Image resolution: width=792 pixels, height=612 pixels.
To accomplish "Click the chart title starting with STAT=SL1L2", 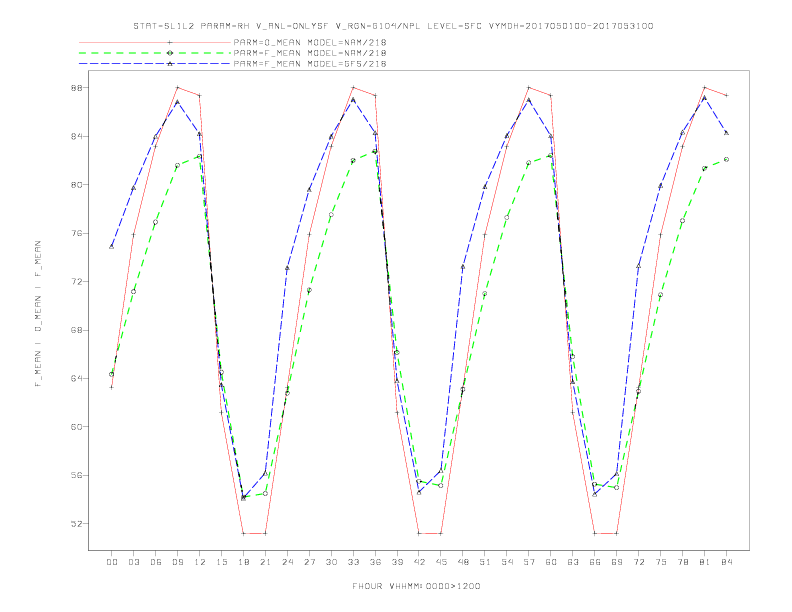I will [x=393, y=26].
